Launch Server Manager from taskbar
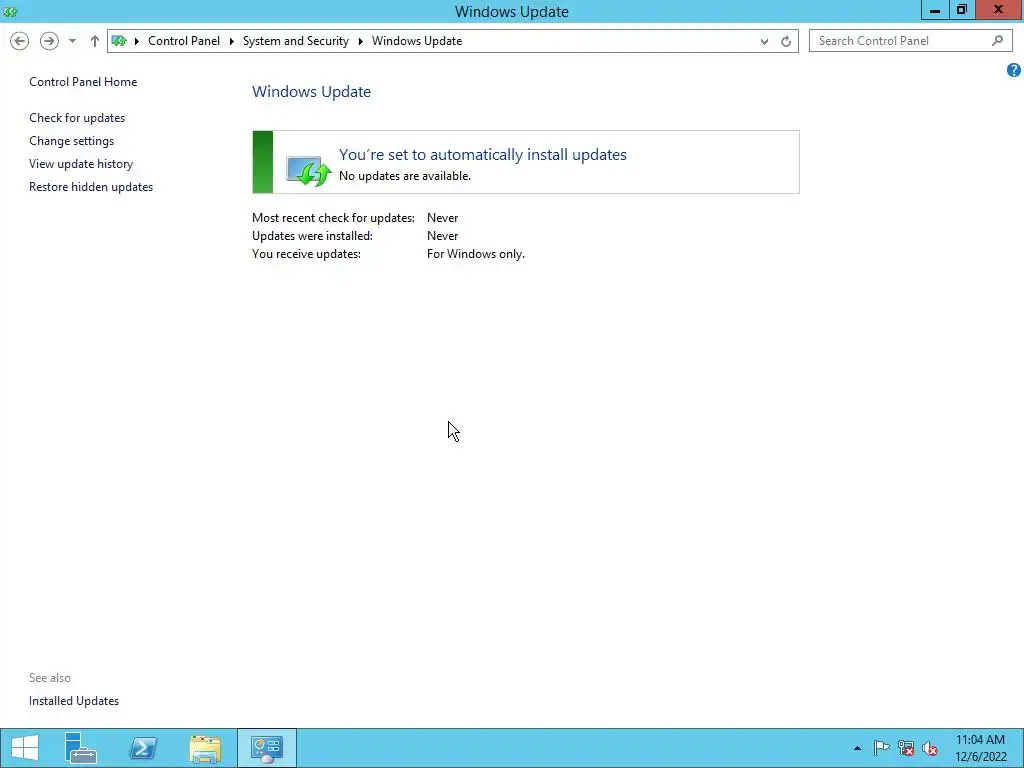This screenshot has width=1024, height=768. point(81,748)
